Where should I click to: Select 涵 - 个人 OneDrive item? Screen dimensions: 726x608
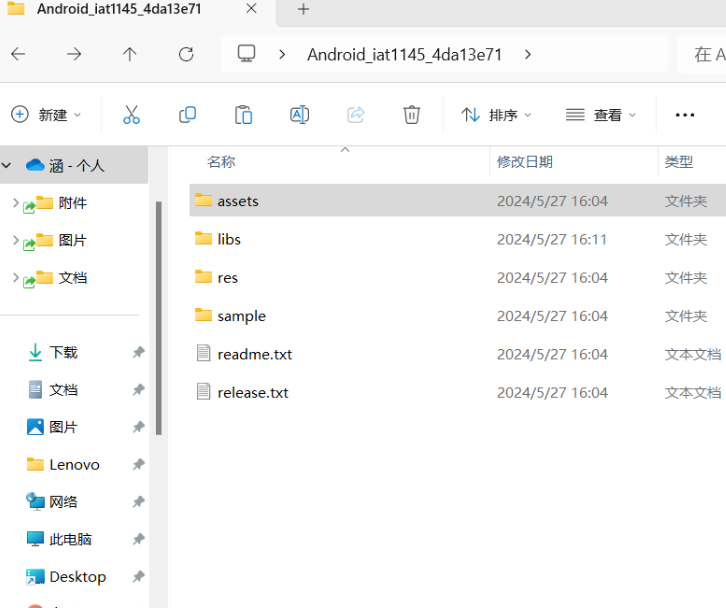[74, 165]
